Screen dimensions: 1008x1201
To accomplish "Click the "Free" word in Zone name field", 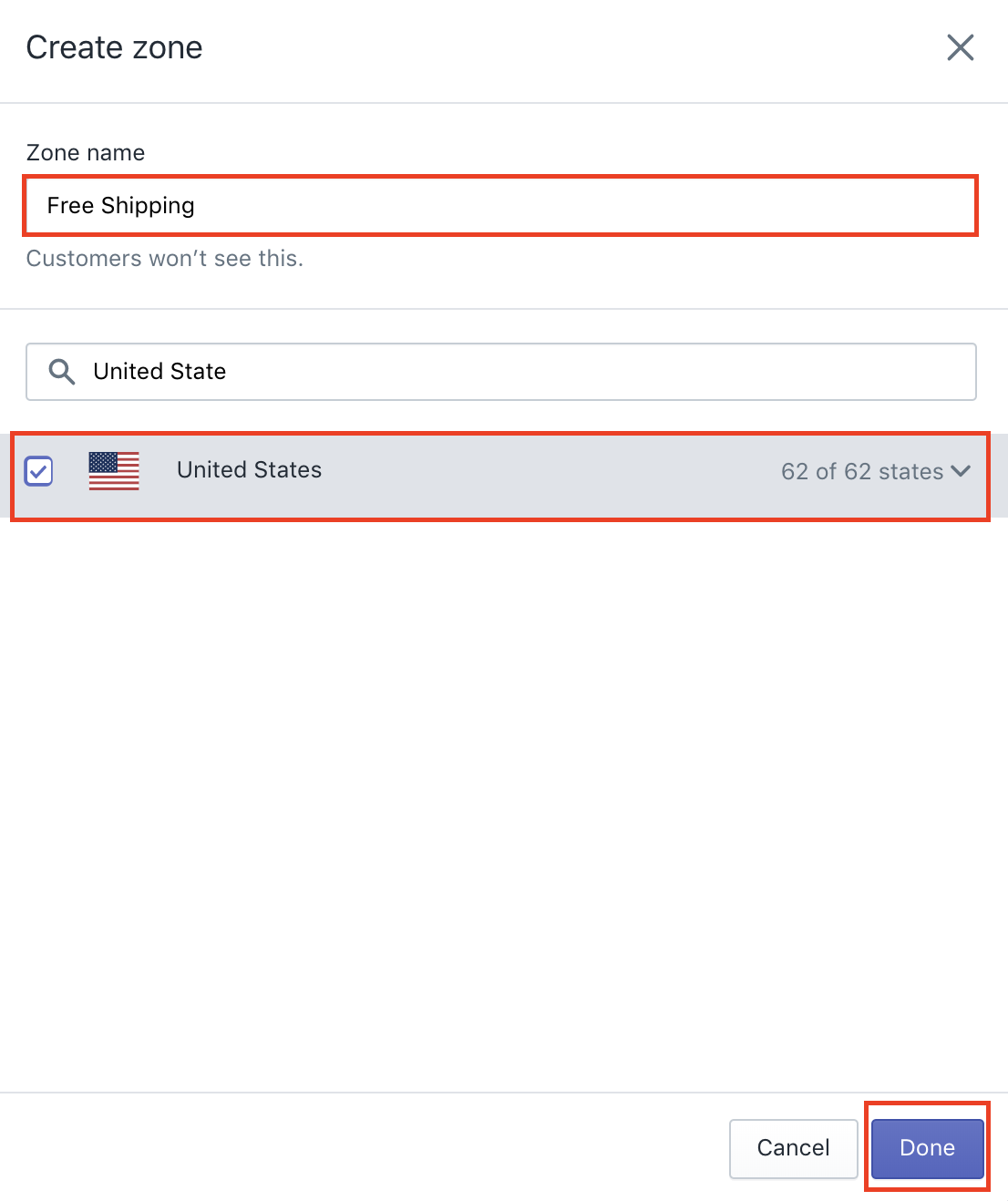I will [70, 206].
